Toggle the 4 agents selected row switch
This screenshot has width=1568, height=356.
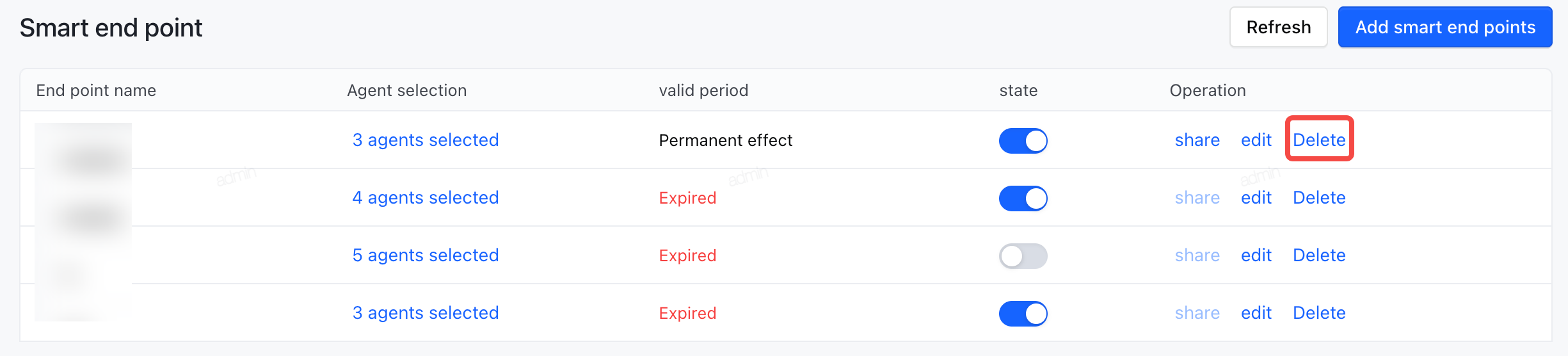(1023, 198)
